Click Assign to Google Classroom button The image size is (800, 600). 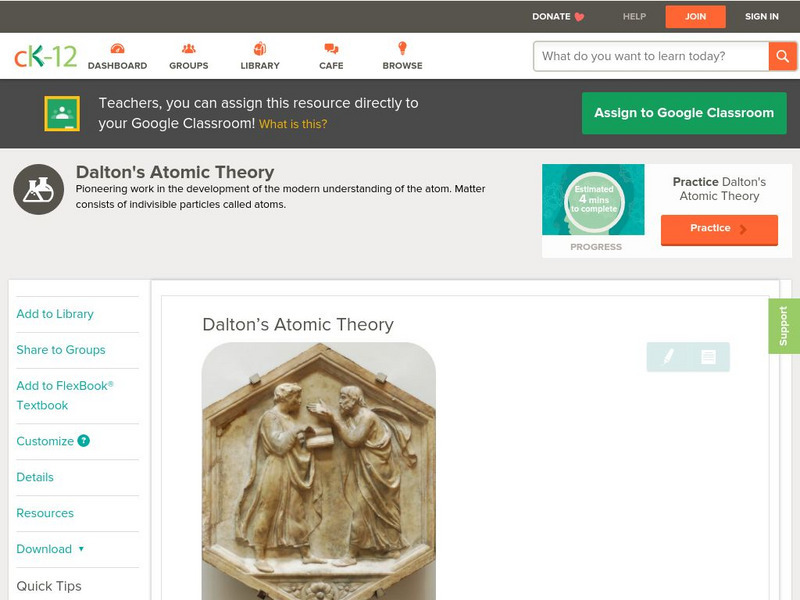click(x=684, y=113)
